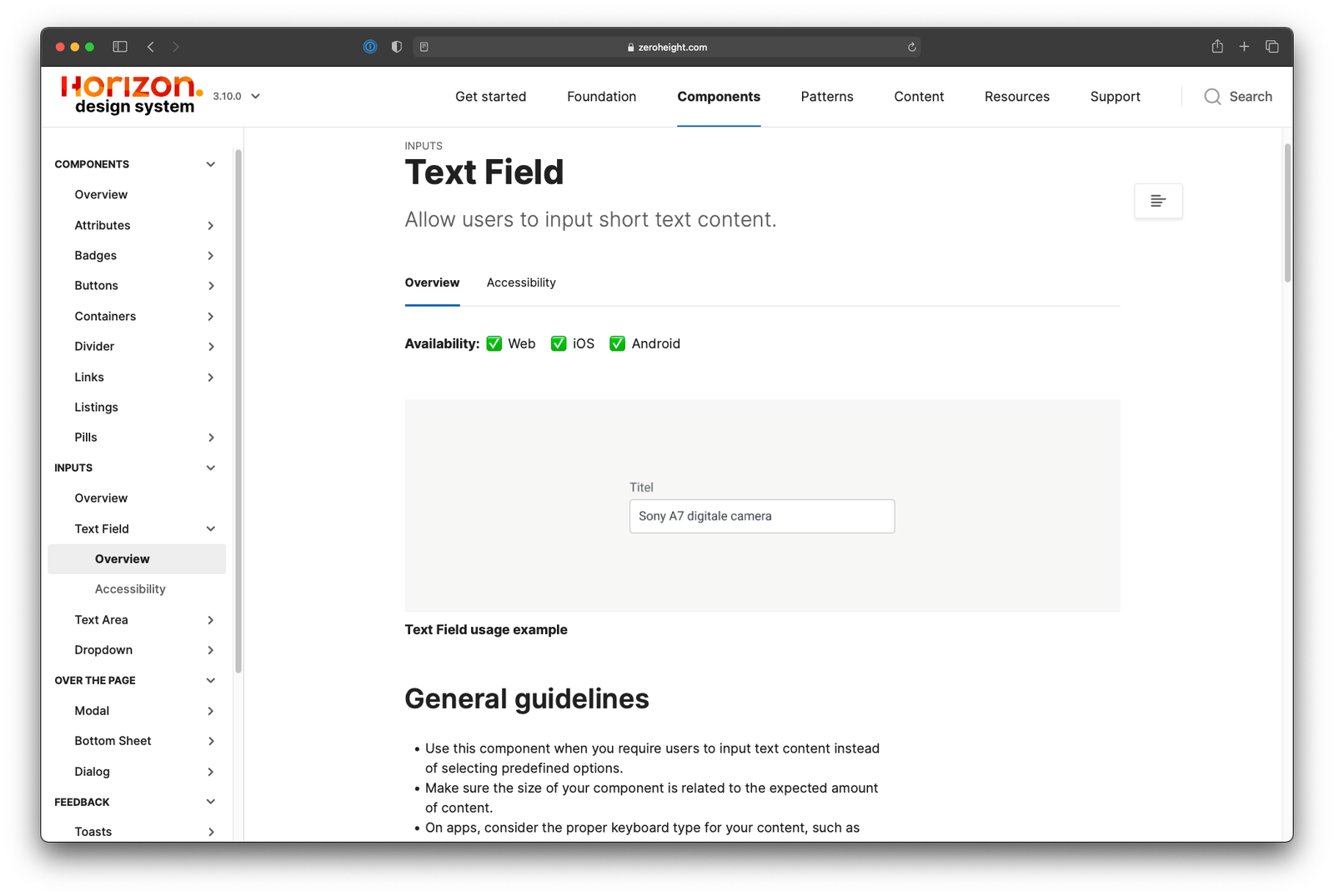Go back with Safari's back arrow
Screen dimensions: 1334x896
[x=151, y=47]
